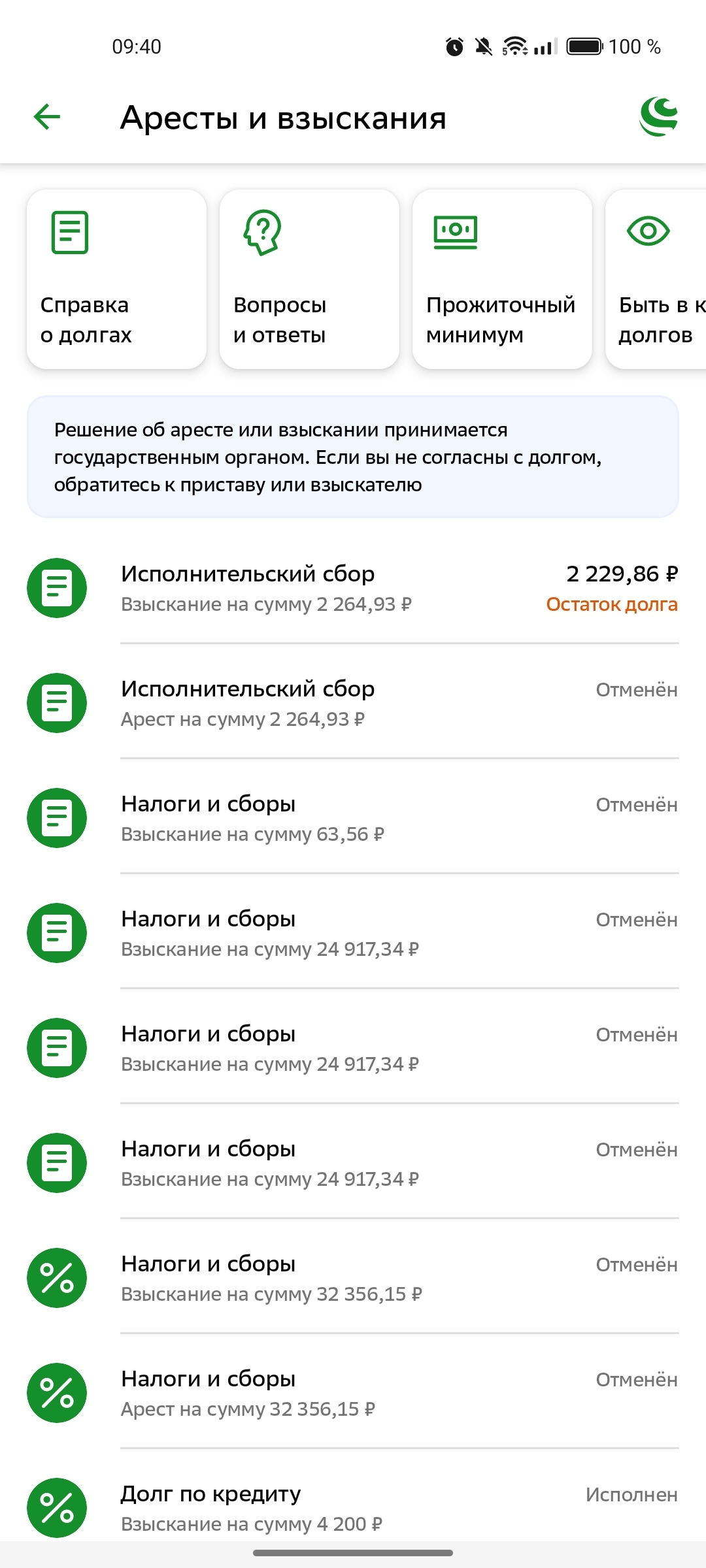Open the Долг по кредиту 4 200 ₽ entry

pos(353,1508)
